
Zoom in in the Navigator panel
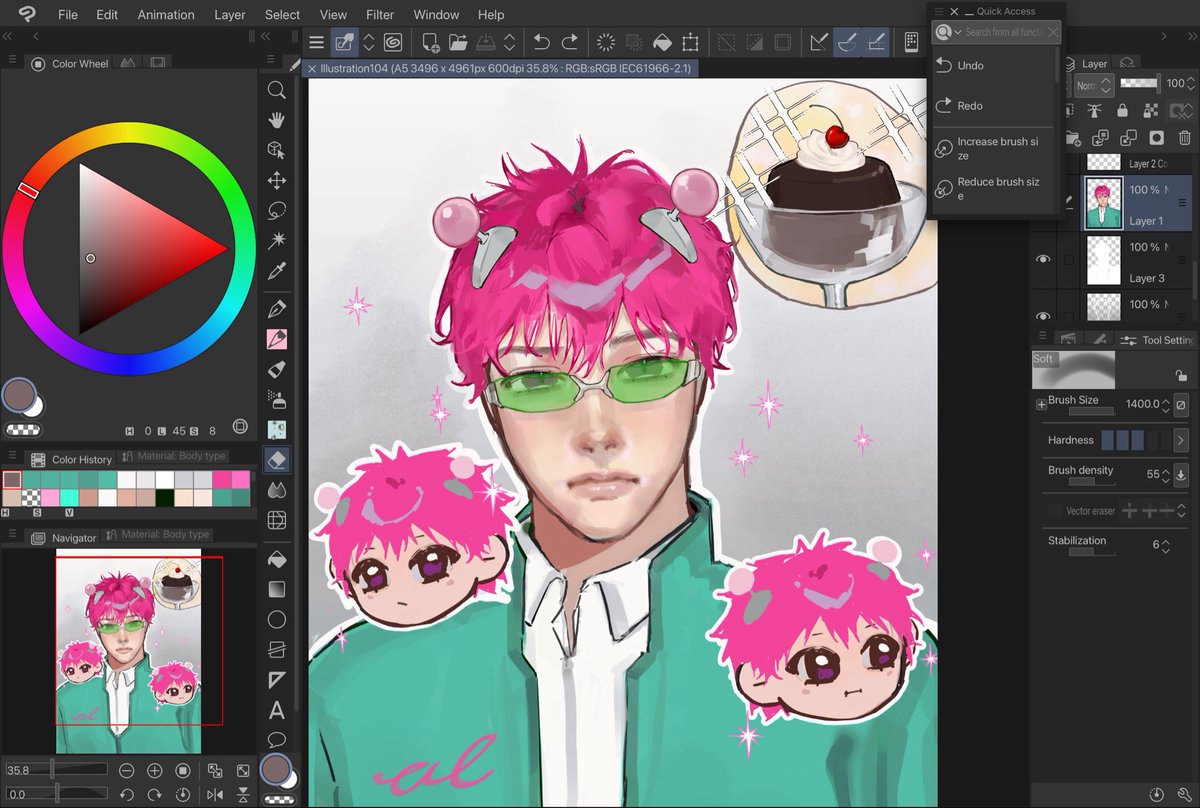(x=155, y=771)
